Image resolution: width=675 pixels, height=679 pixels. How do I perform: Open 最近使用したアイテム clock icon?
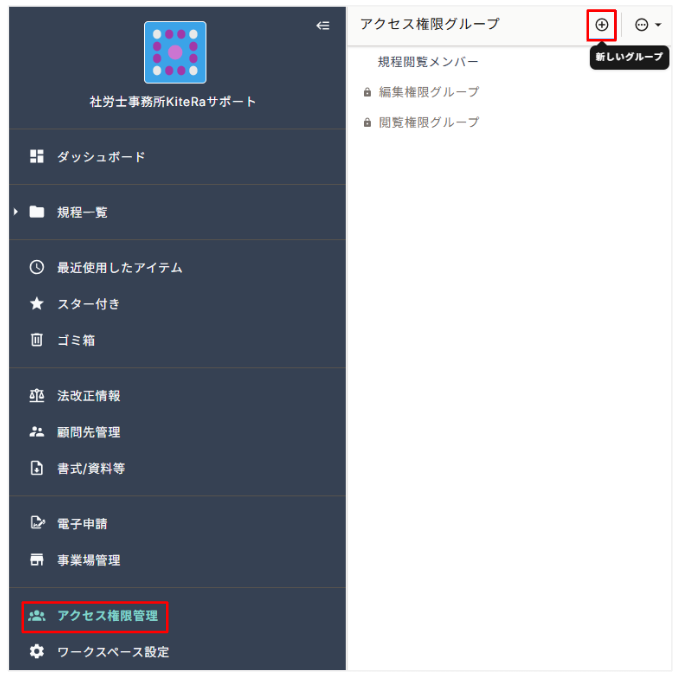pyautogui.click(x=37, y=267)
